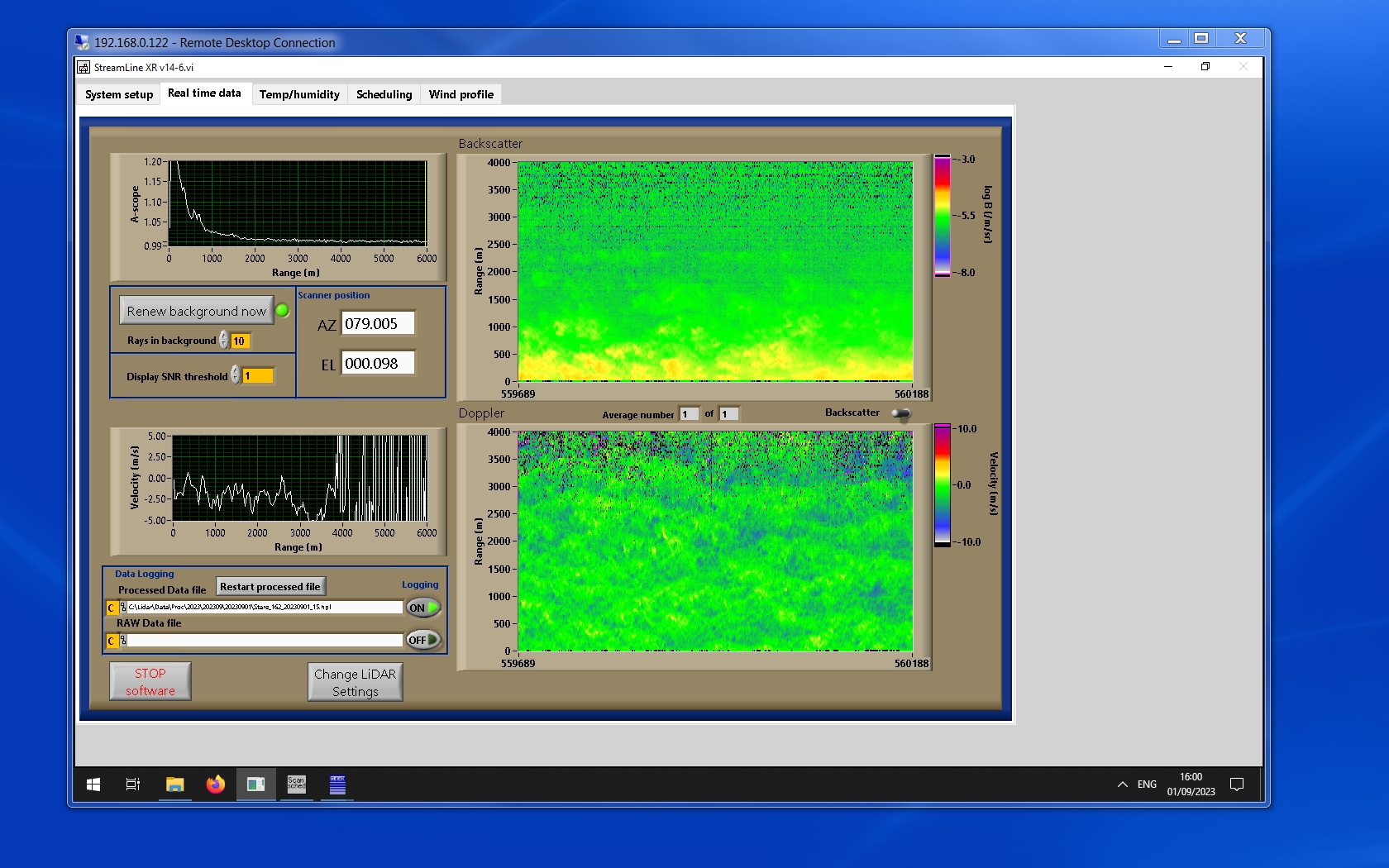Click the RAW Data file path browse icon
This screenshot has height=868, width=1389.
tap(123, 641)
